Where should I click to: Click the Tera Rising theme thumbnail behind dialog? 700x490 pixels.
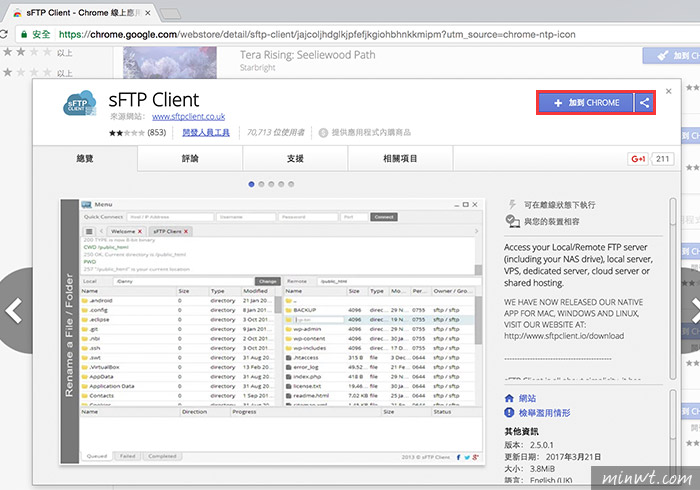pos(170,62)
